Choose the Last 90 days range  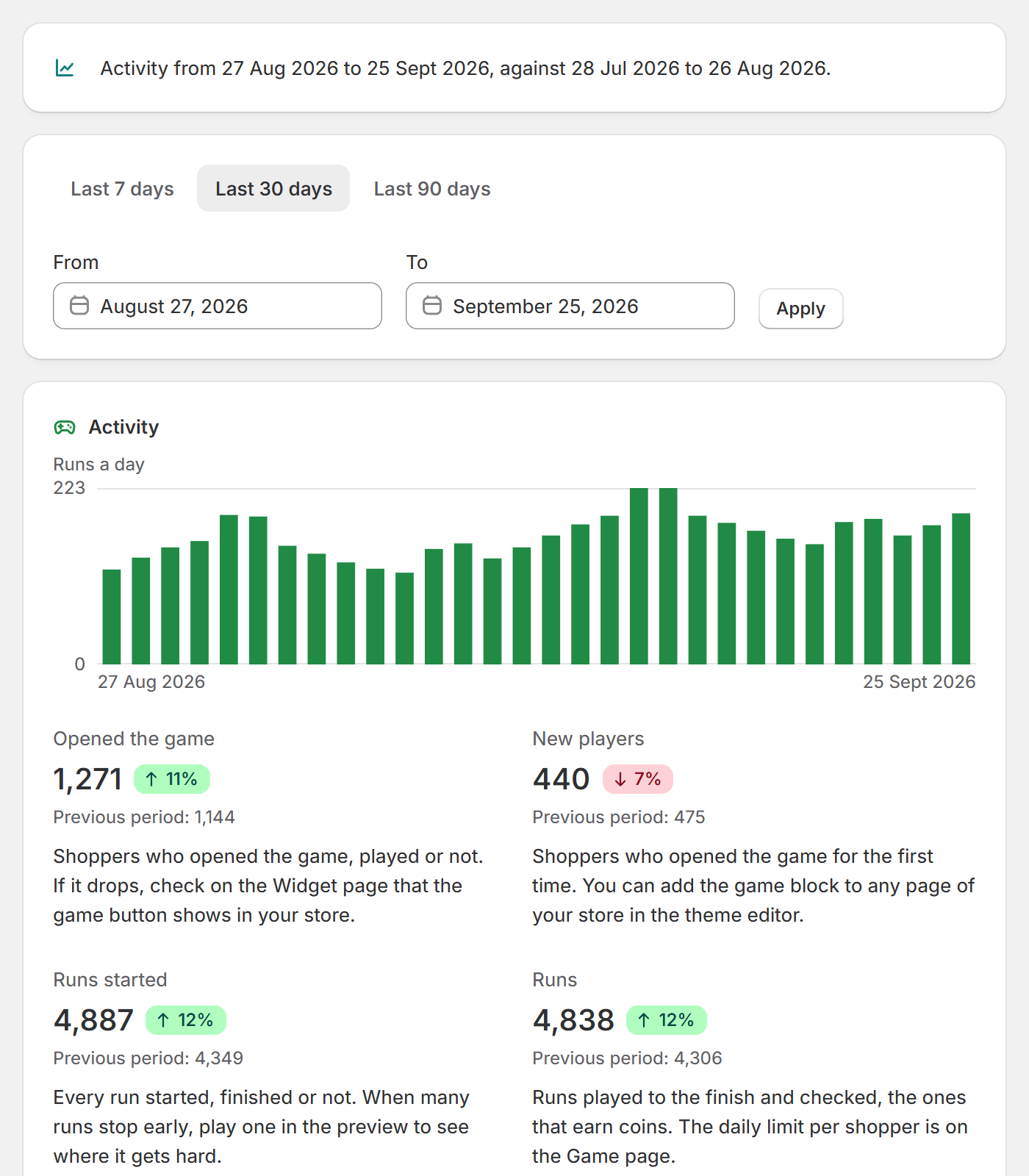click(432, 189)
